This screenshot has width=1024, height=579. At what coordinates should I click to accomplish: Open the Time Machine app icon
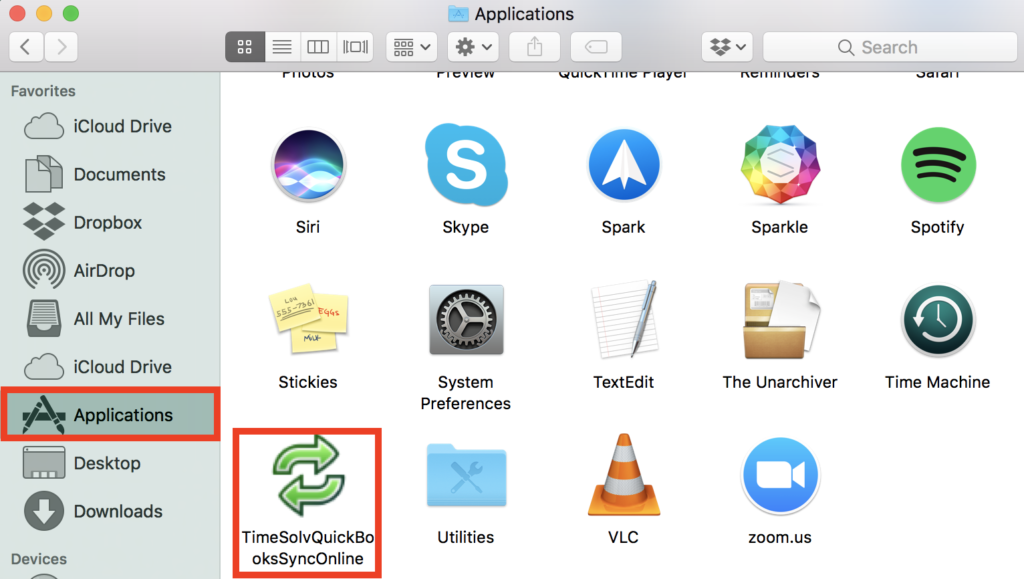tap(938, 319)
